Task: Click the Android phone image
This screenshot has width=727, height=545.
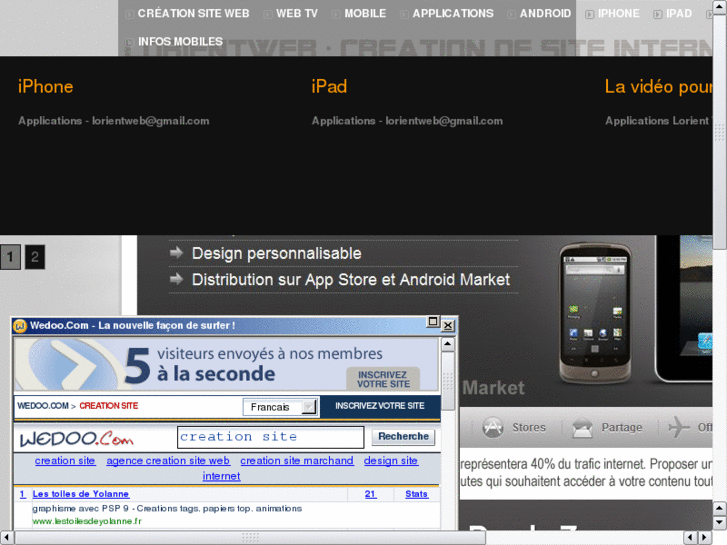Action: click(x=595, y=314)
